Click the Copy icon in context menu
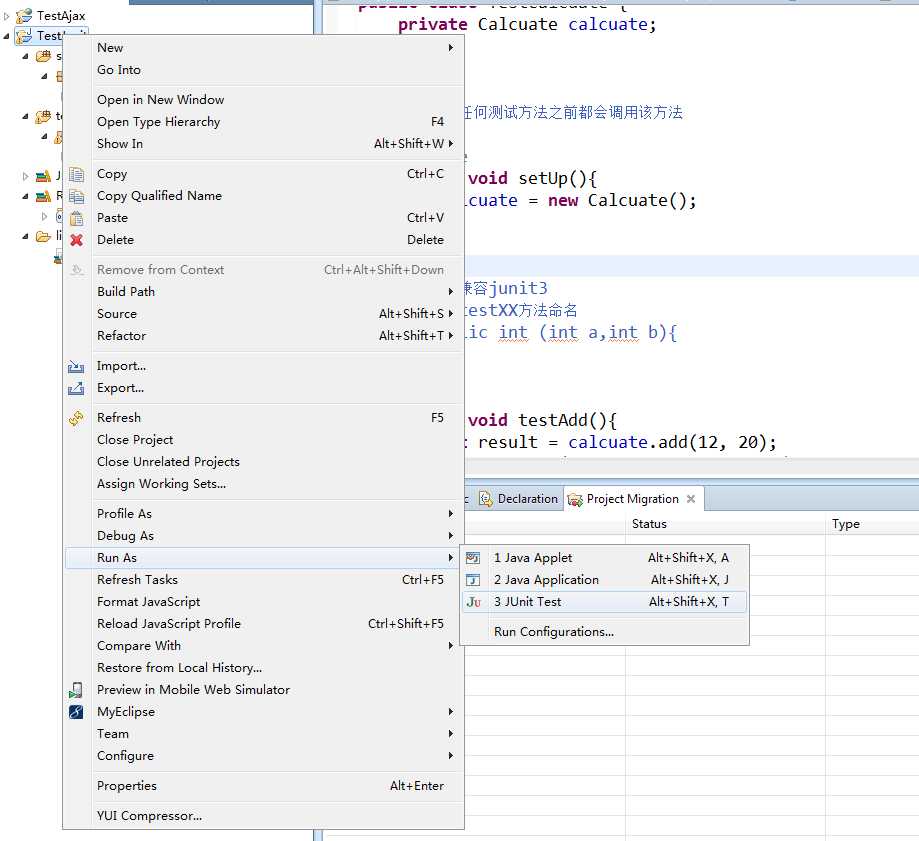Screen dimensions: 919x841 coord(76,174)
